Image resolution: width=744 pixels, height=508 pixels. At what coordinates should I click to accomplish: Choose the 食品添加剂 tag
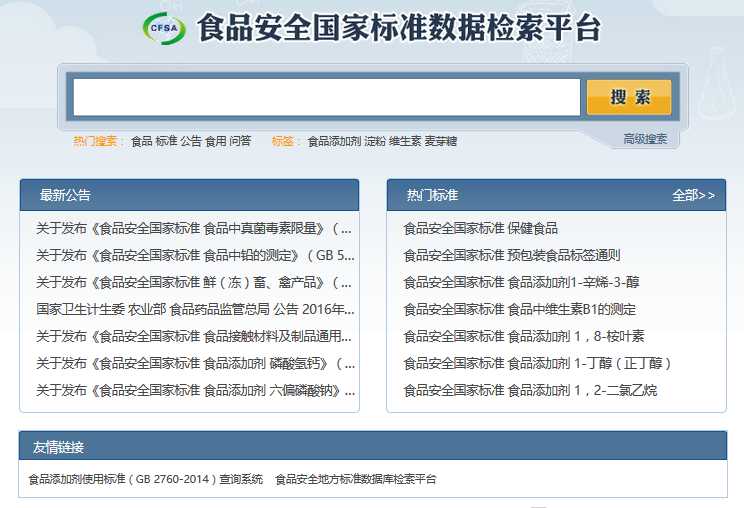[x=334, y=141]
